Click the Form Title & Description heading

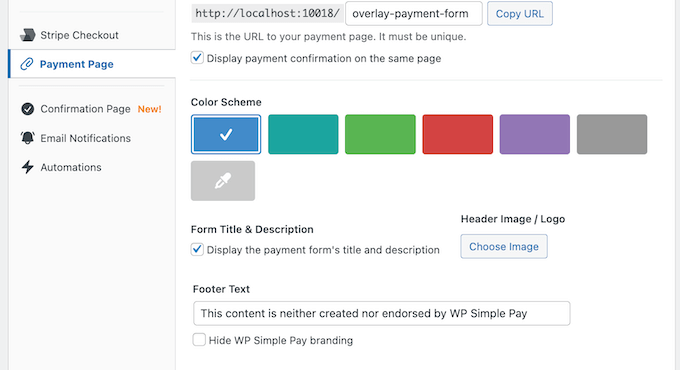pos(252,229)
